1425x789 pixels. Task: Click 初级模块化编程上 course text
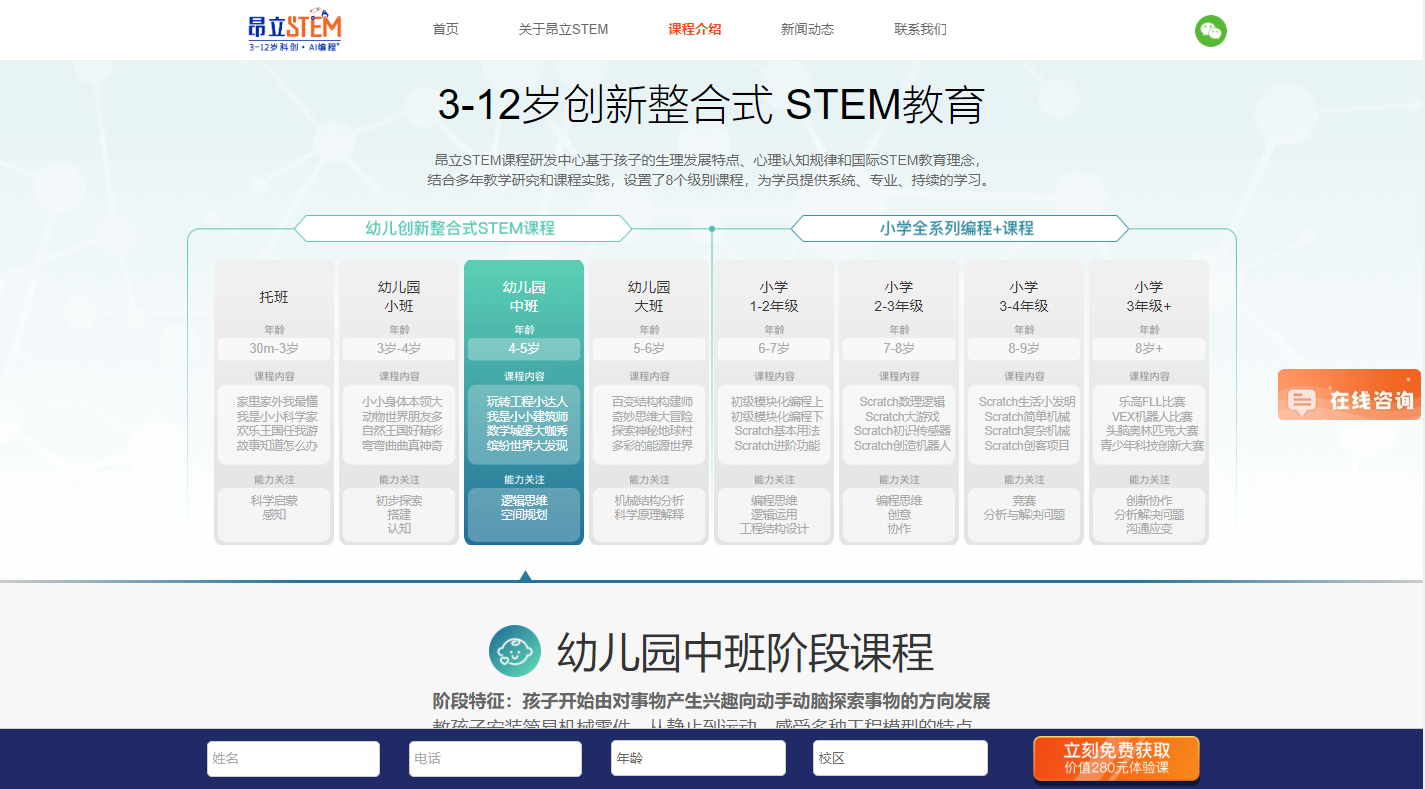point(777,402)
